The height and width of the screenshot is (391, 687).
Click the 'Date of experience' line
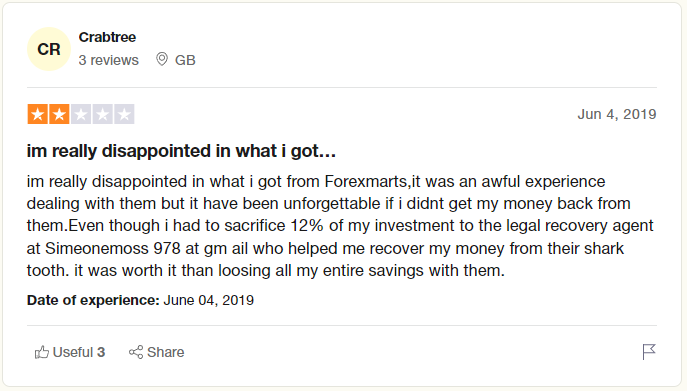140,300
